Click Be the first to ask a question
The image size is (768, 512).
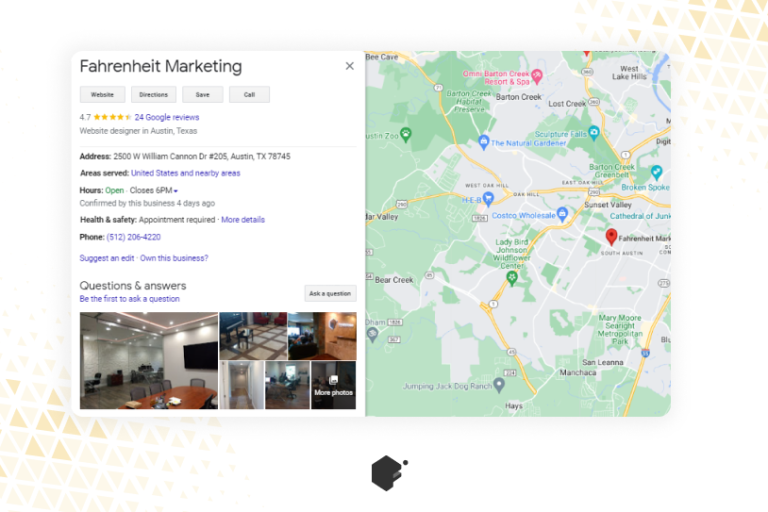[x=129, y=299]
